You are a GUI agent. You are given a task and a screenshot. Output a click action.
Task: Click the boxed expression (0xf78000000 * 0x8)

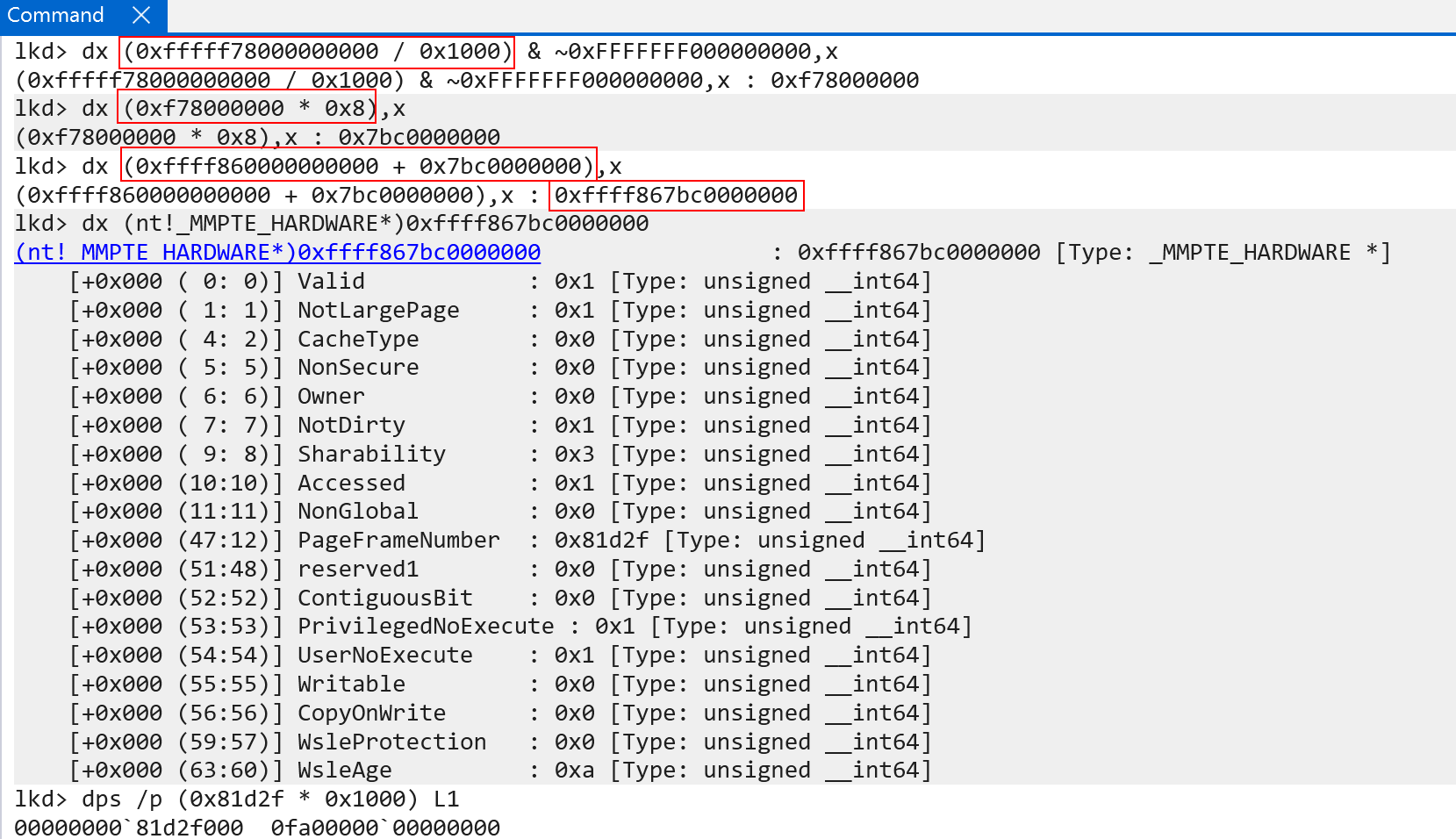(247, 109)
